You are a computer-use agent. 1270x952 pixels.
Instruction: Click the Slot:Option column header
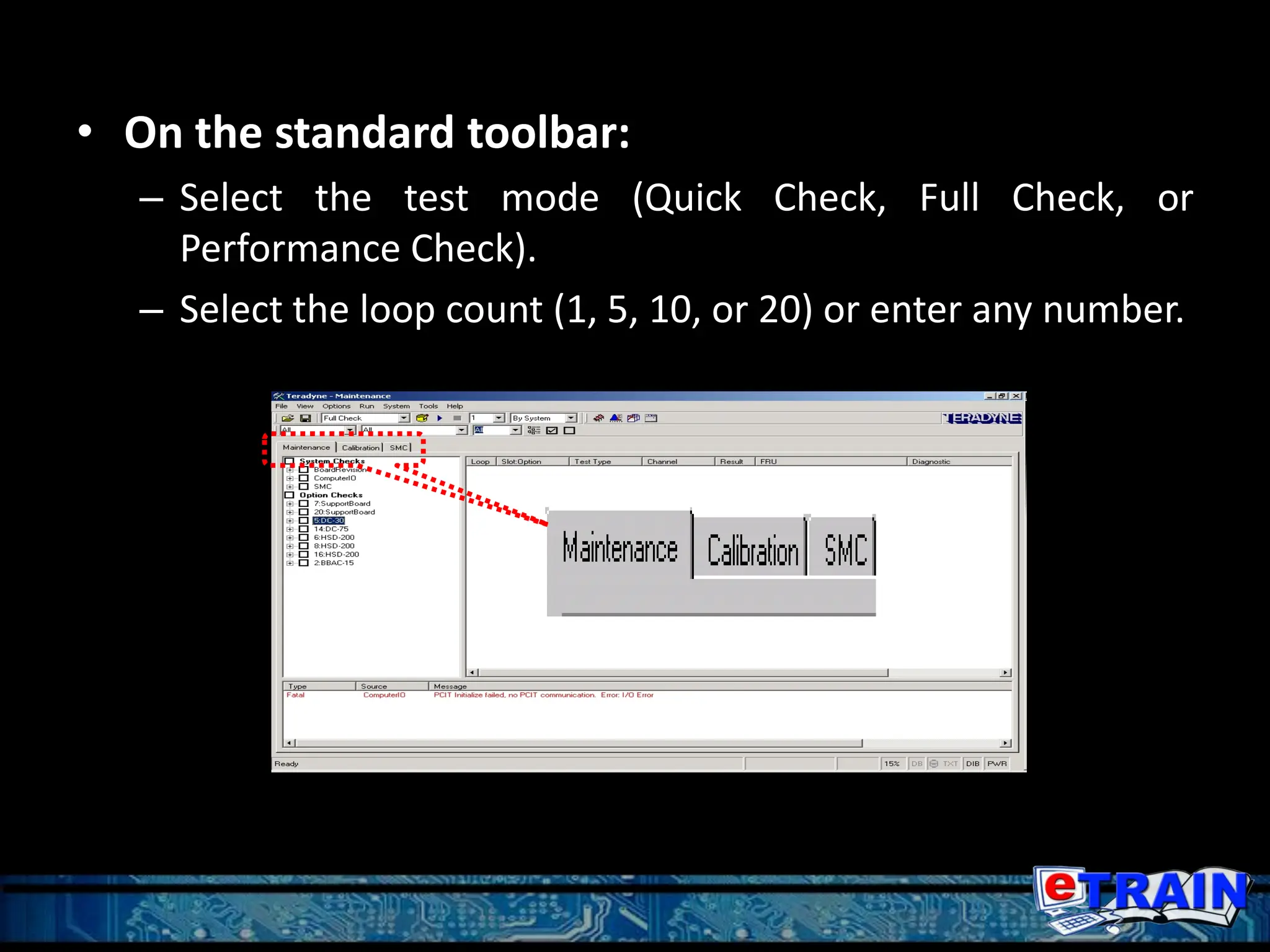point(533,461)
